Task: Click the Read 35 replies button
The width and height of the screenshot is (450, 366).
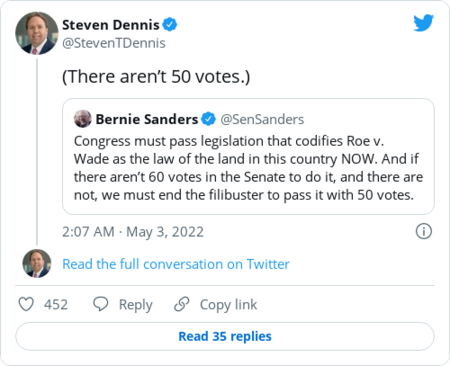Action: coord(225,336)
